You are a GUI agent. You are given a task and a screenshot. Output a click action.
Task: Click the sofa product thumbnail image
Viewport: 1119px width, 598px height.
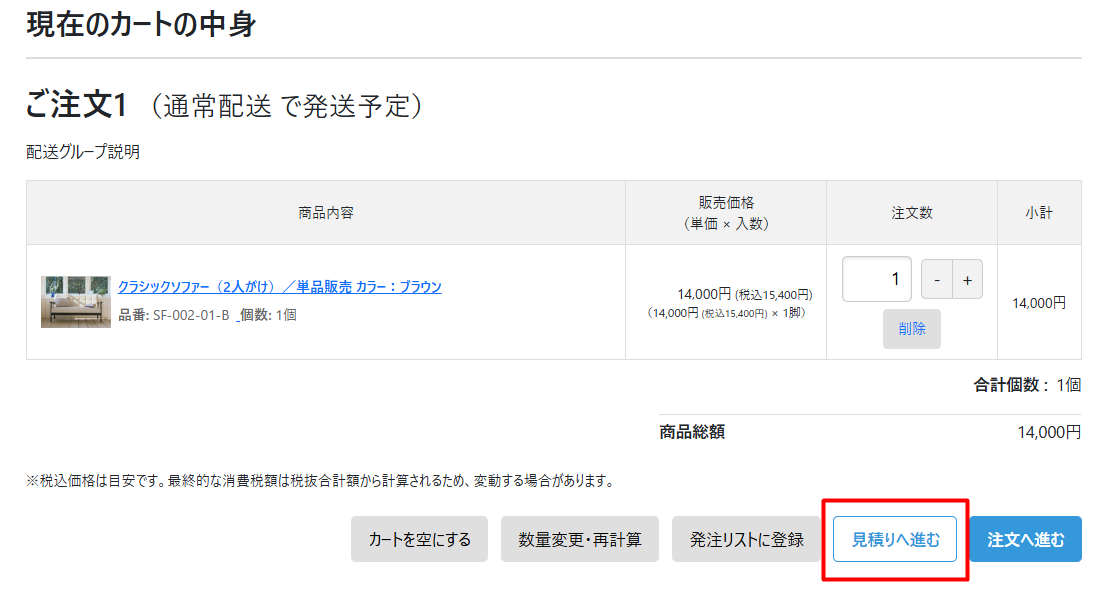[x=76, y=302]
